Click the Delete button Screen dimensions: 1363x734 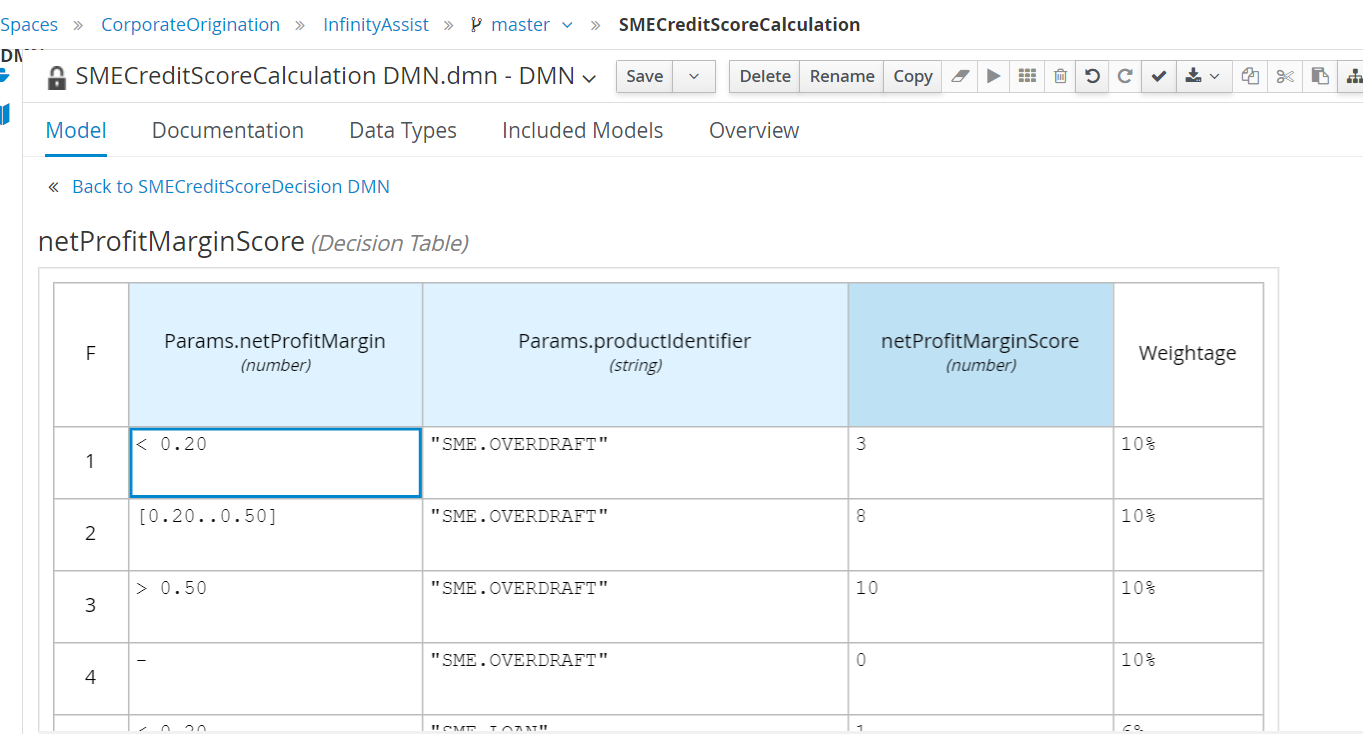pyautogui.click(x=765, y=76)
